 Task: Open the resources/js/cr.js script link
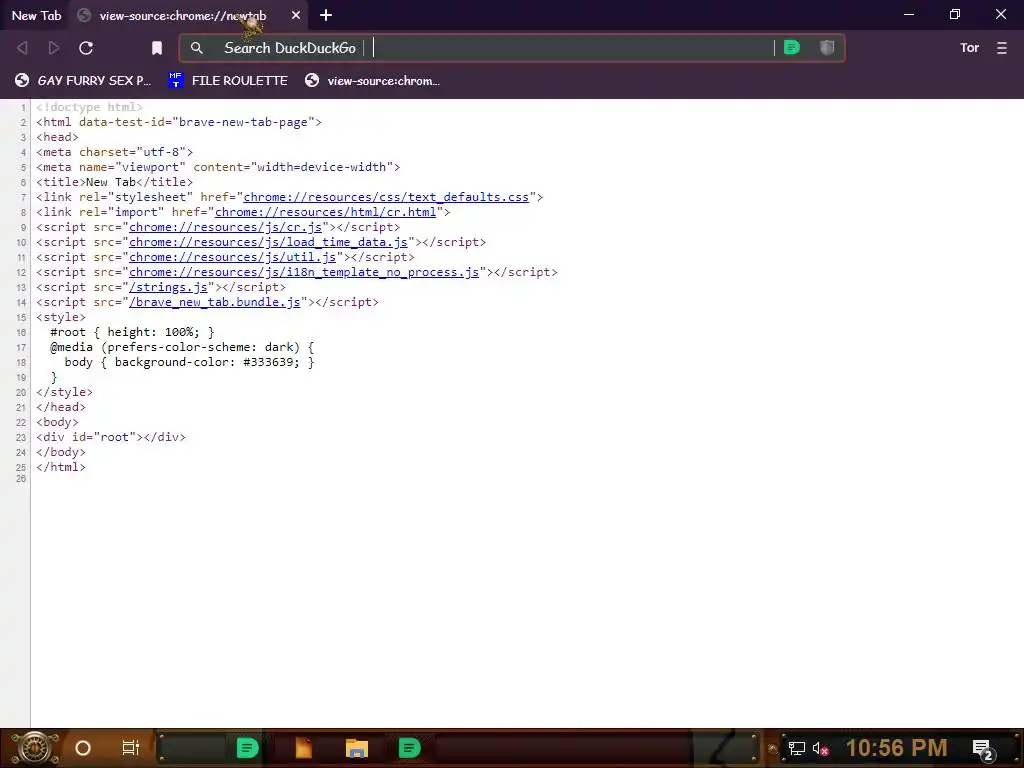225,227
